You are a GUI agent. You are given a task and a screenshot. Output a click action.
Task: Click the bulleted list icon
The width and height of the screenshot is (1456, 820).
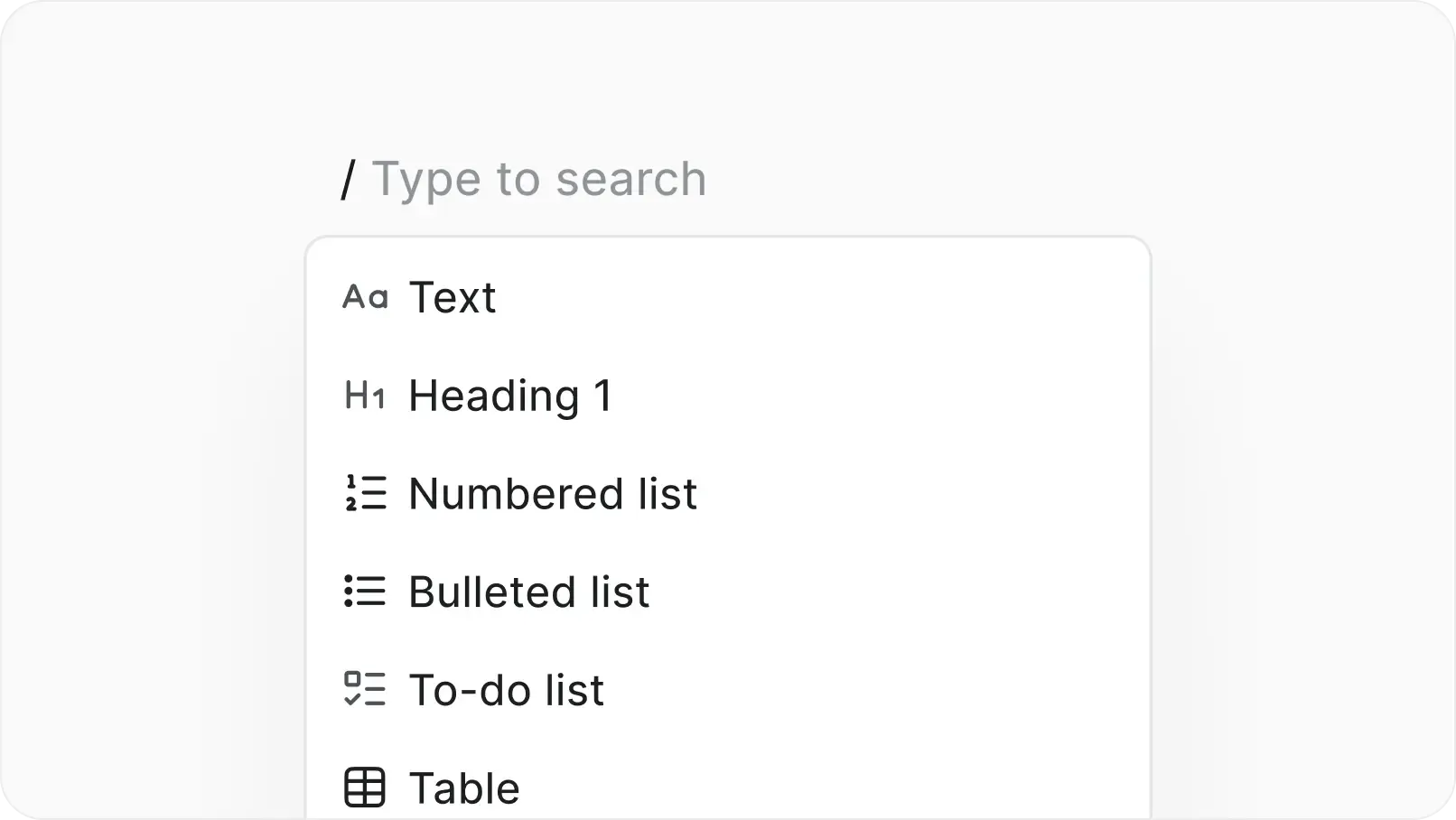pos(367,592)
